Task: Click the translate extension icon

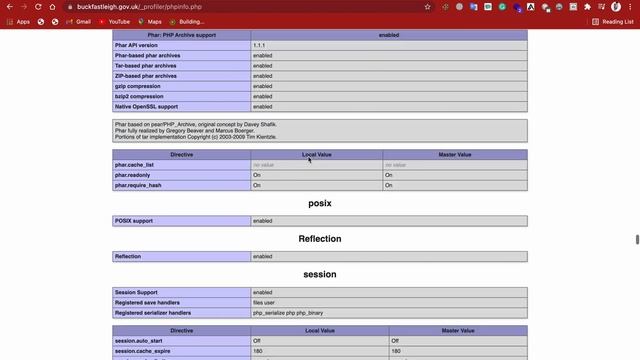Action: [x=473, y=7]
